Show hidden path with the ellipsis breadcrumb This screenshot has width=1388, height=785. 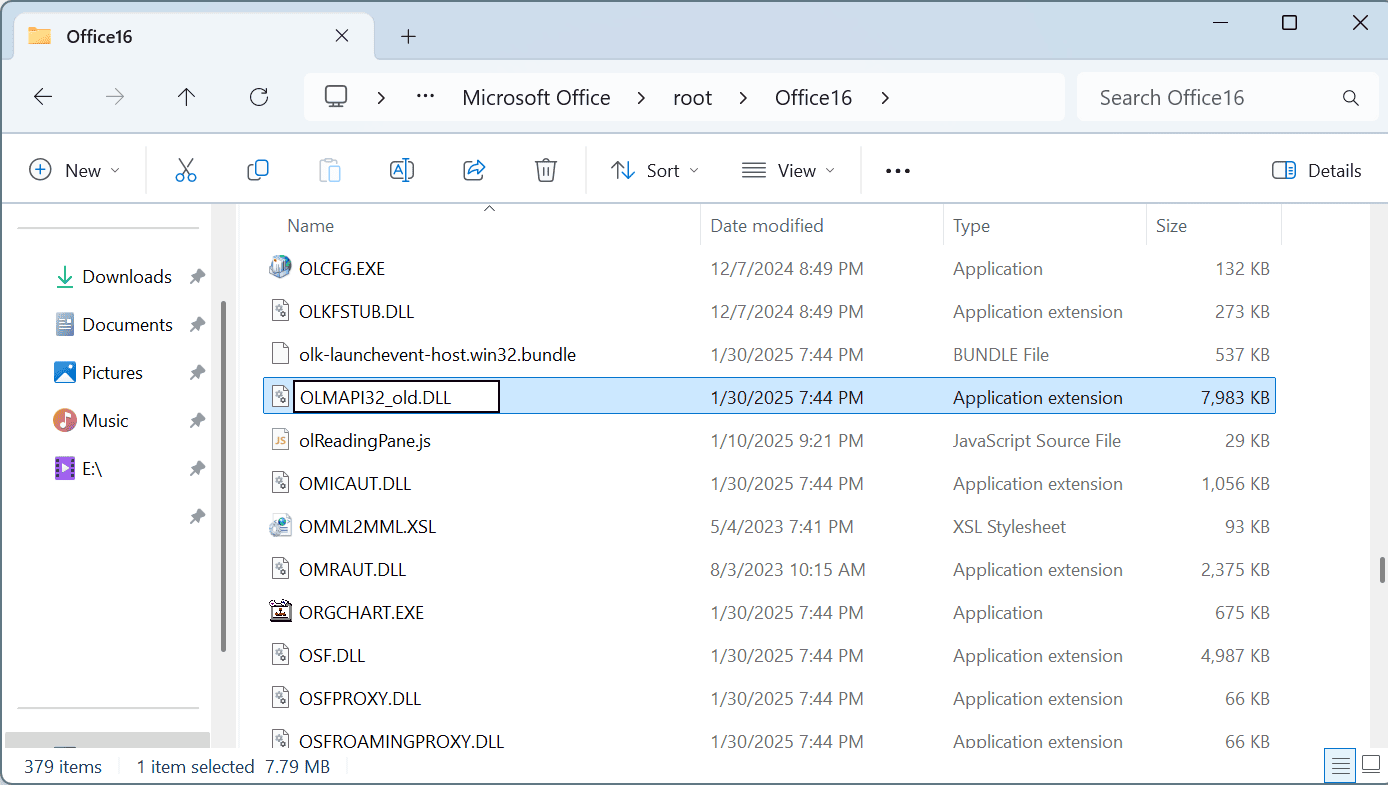coord(426,97)
